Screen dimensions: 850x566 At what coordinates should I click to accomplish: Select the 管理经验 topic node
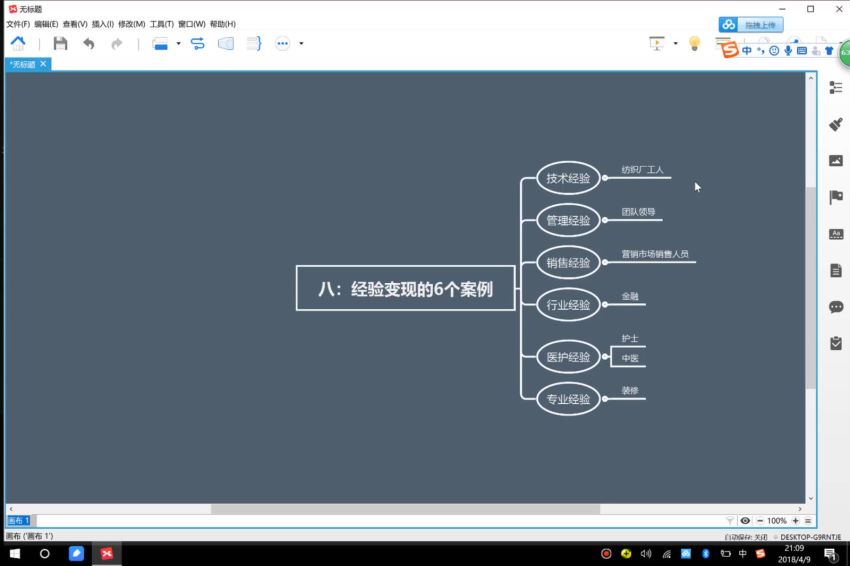[568, 220]
